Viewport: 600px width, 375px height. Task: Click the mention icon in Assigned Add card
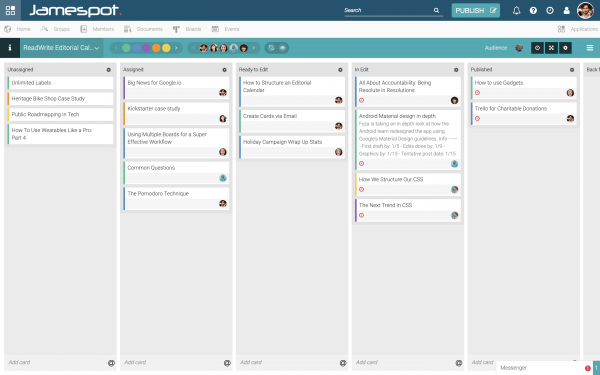point(227,363)
